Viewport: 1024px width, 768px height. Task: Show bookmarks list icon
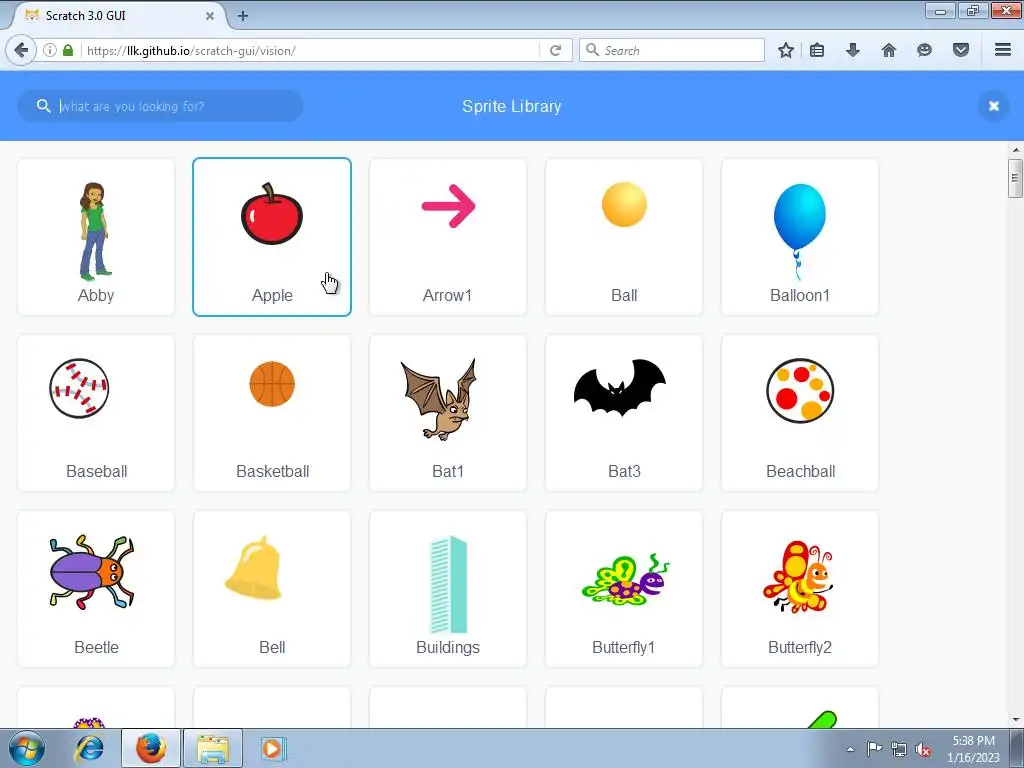817,50
